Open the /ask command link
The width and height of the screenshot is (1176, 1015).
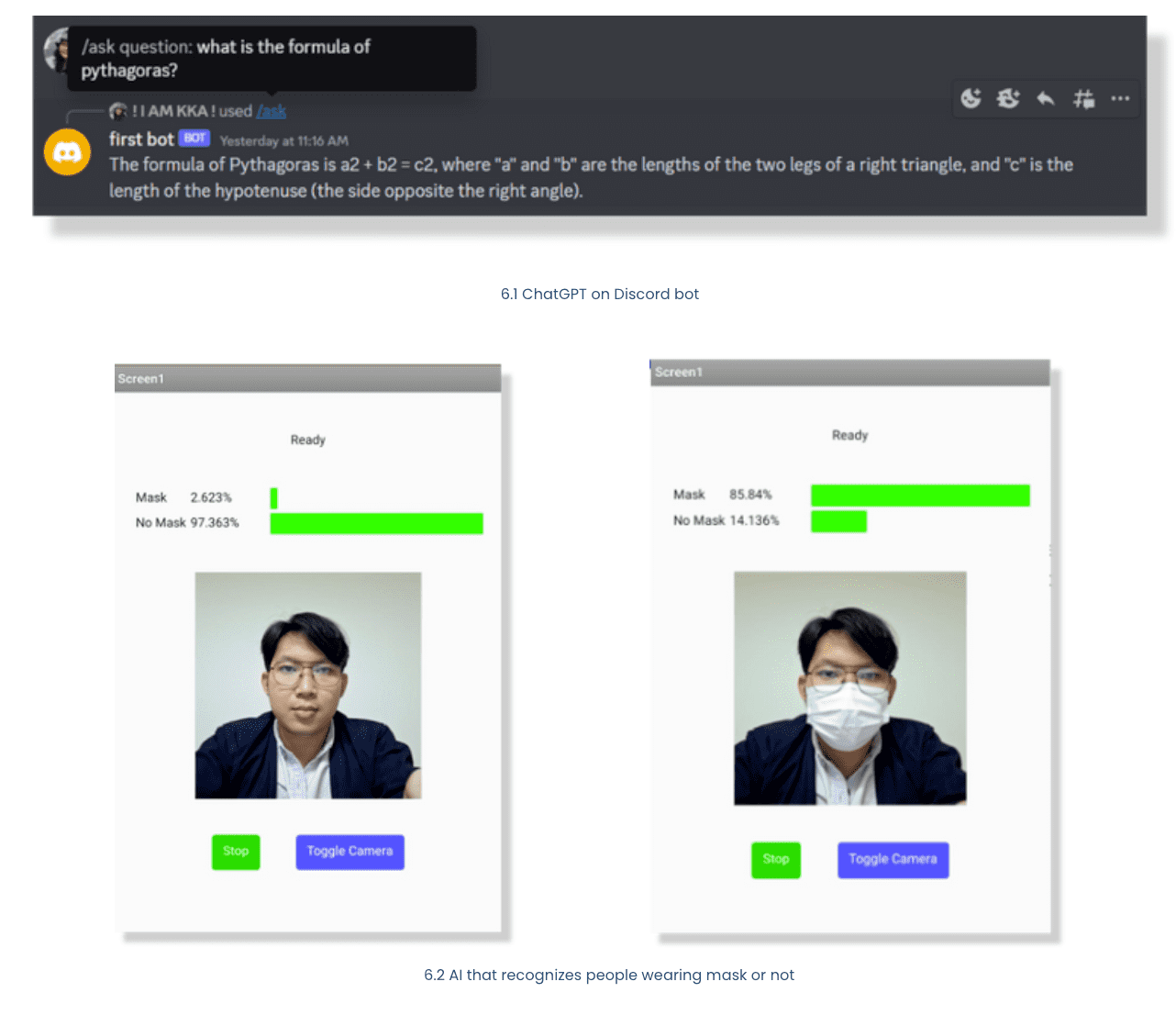coord(272,111)
